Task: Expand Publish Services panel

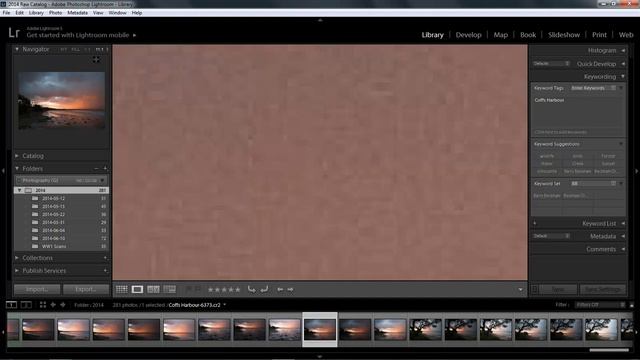Action: (x=17, y=271)
